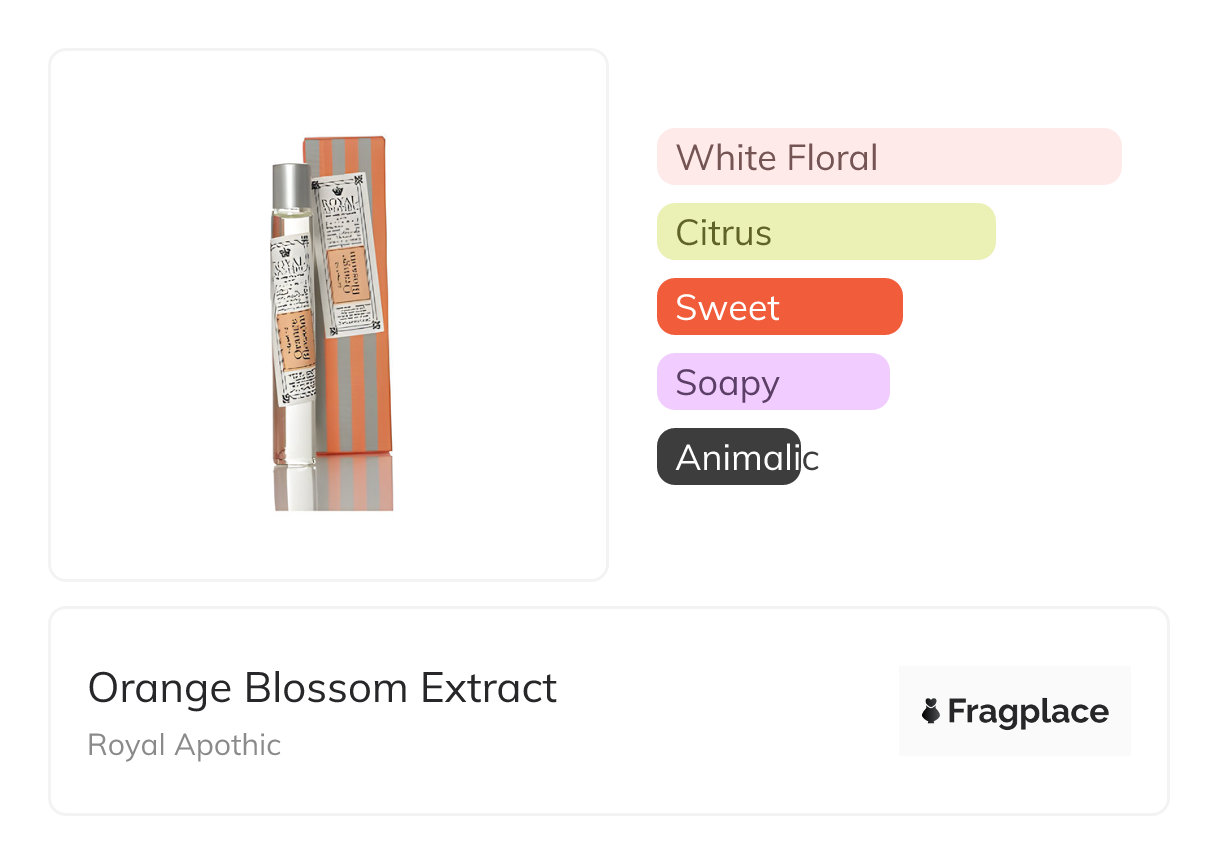This screenshot has width=1218, height=864.
Task: Click the 'Fragplace' wordmark text
Action: (x=1027, y=711)
